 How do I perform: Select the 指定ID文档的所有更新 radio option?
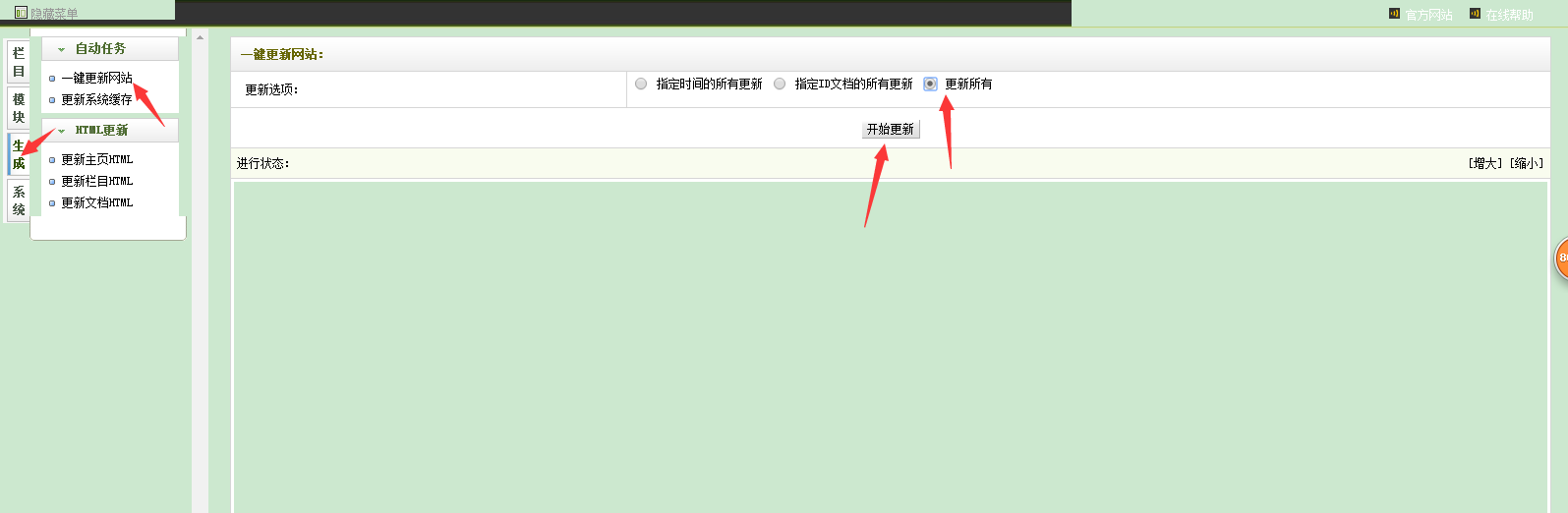tap(780, 84)
